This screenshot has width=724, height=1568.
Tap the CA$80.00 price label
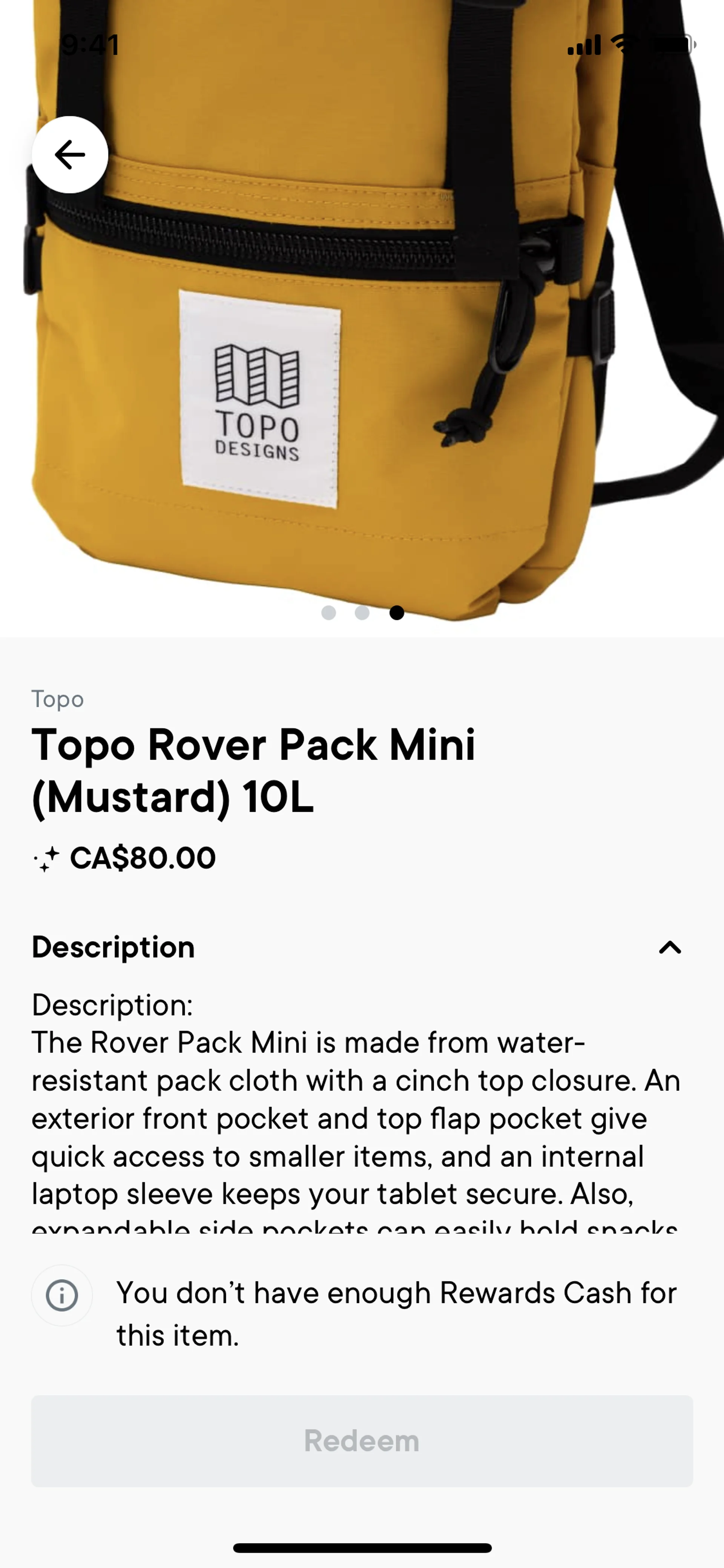coord(143,858)
